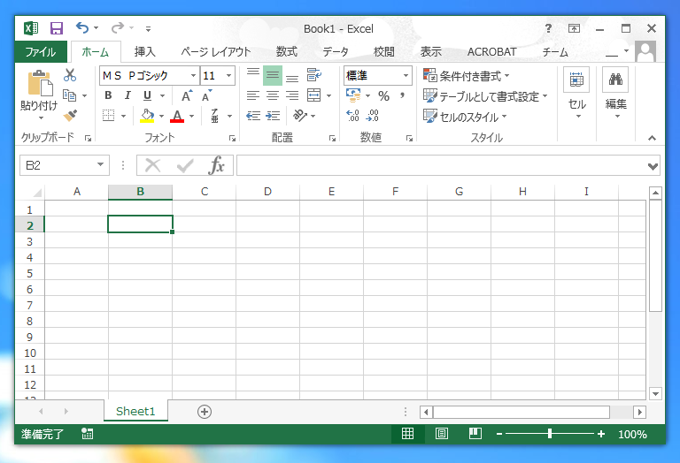Image resolution: width=680 pixels, height=463 pixels.
Task: Align cell text to the left
Action: [x=253, y=95]
